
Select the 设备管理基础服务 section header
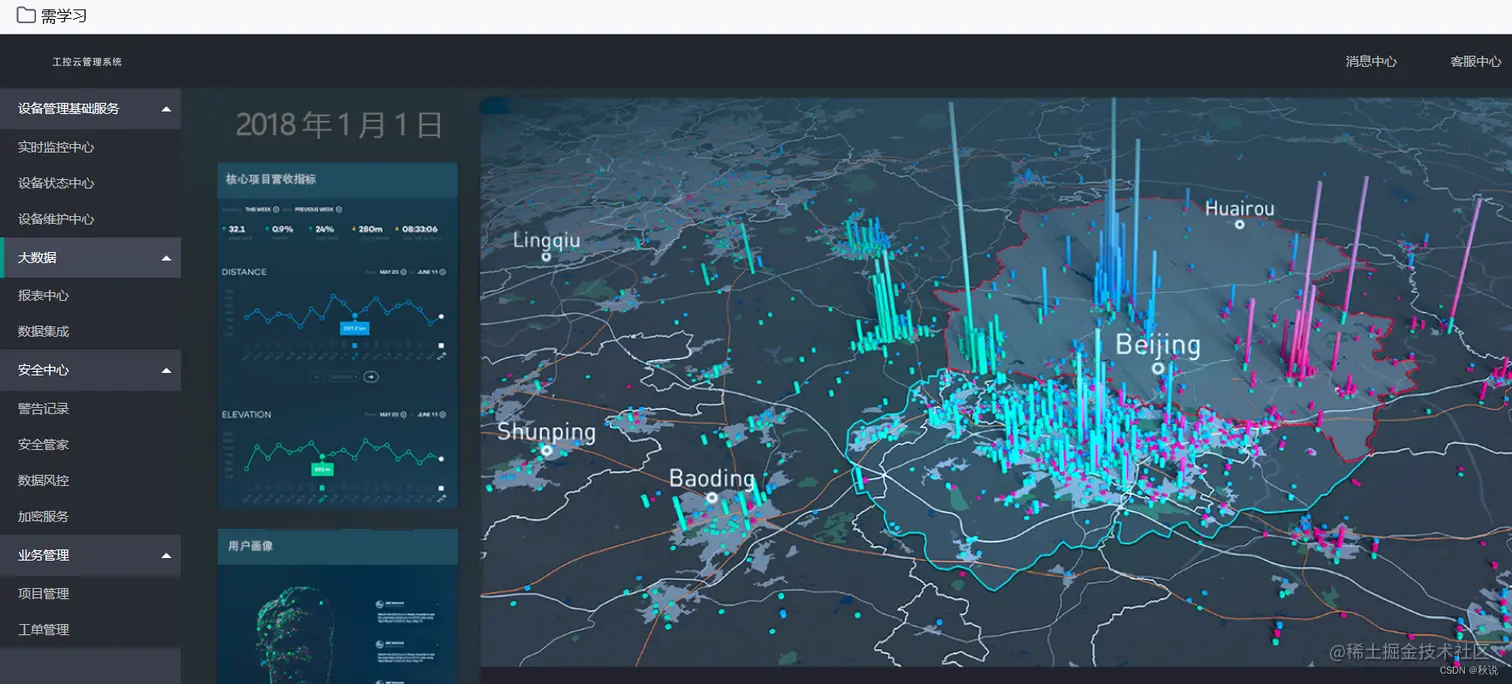[90, 109]
